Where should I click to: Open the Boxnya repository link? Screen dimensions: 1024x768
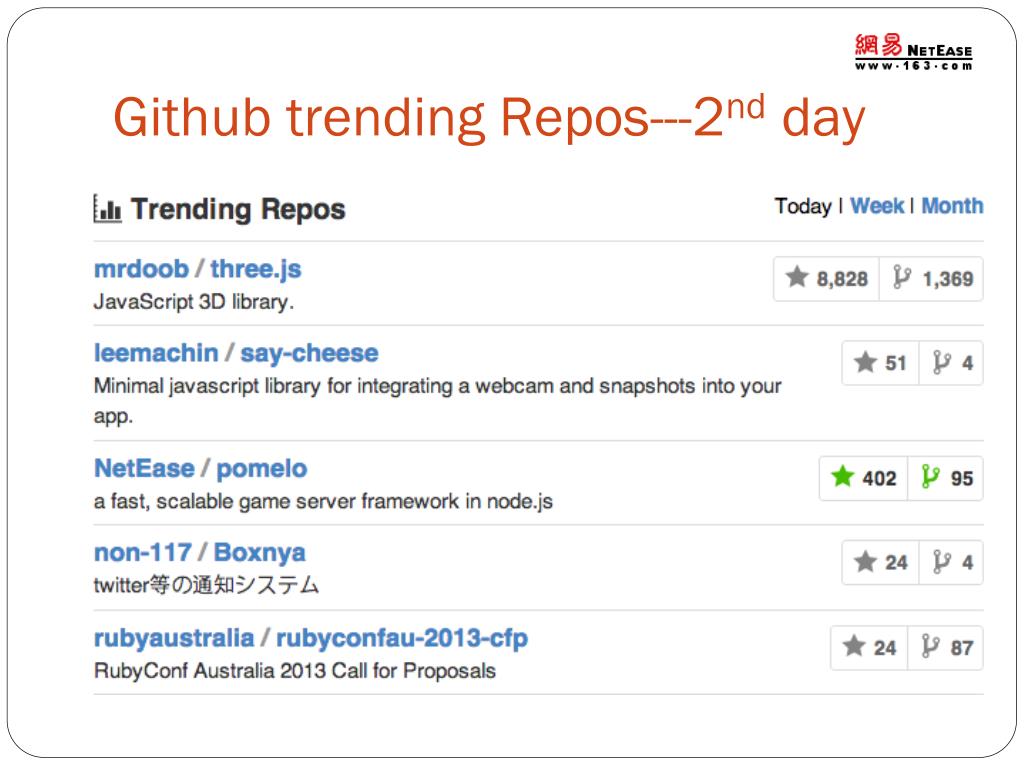click(259, 552)
